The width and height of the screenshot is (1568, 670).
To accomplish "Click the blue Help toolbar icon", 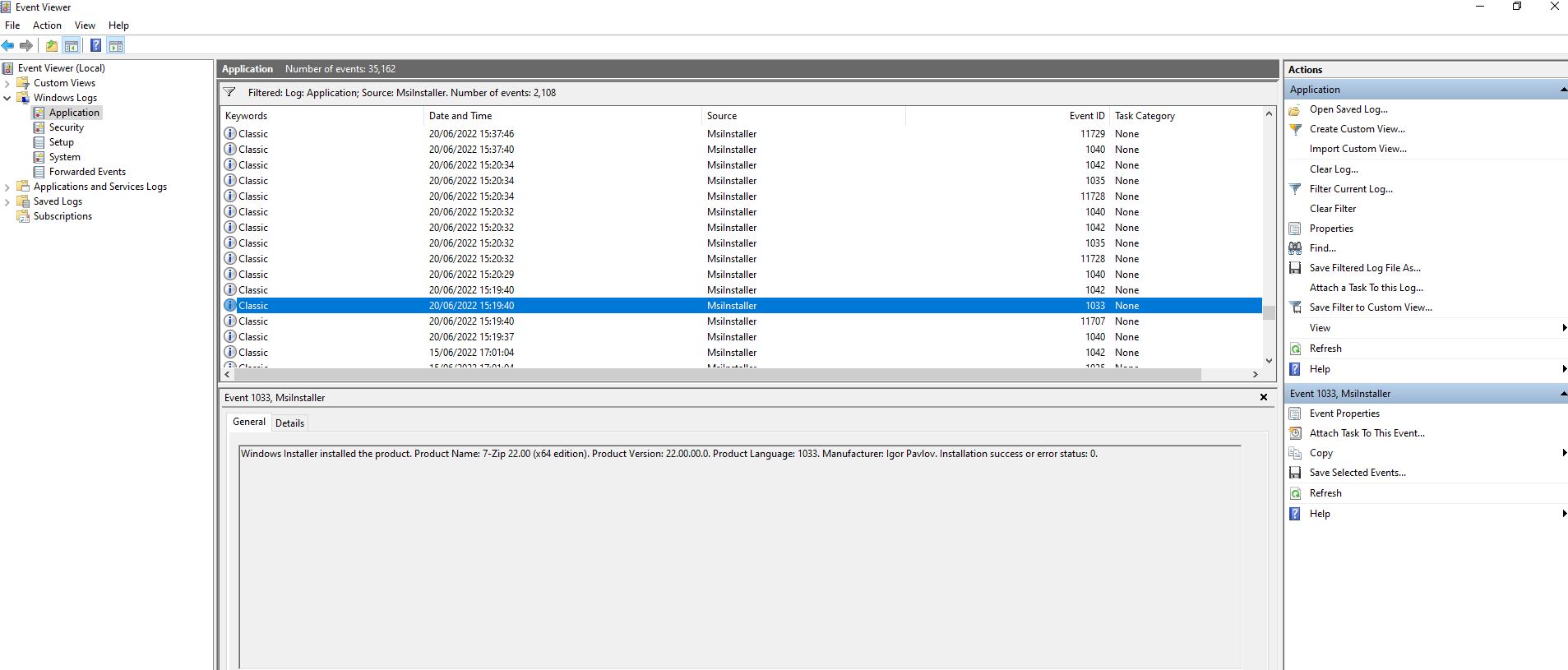I will click(95, 46).
